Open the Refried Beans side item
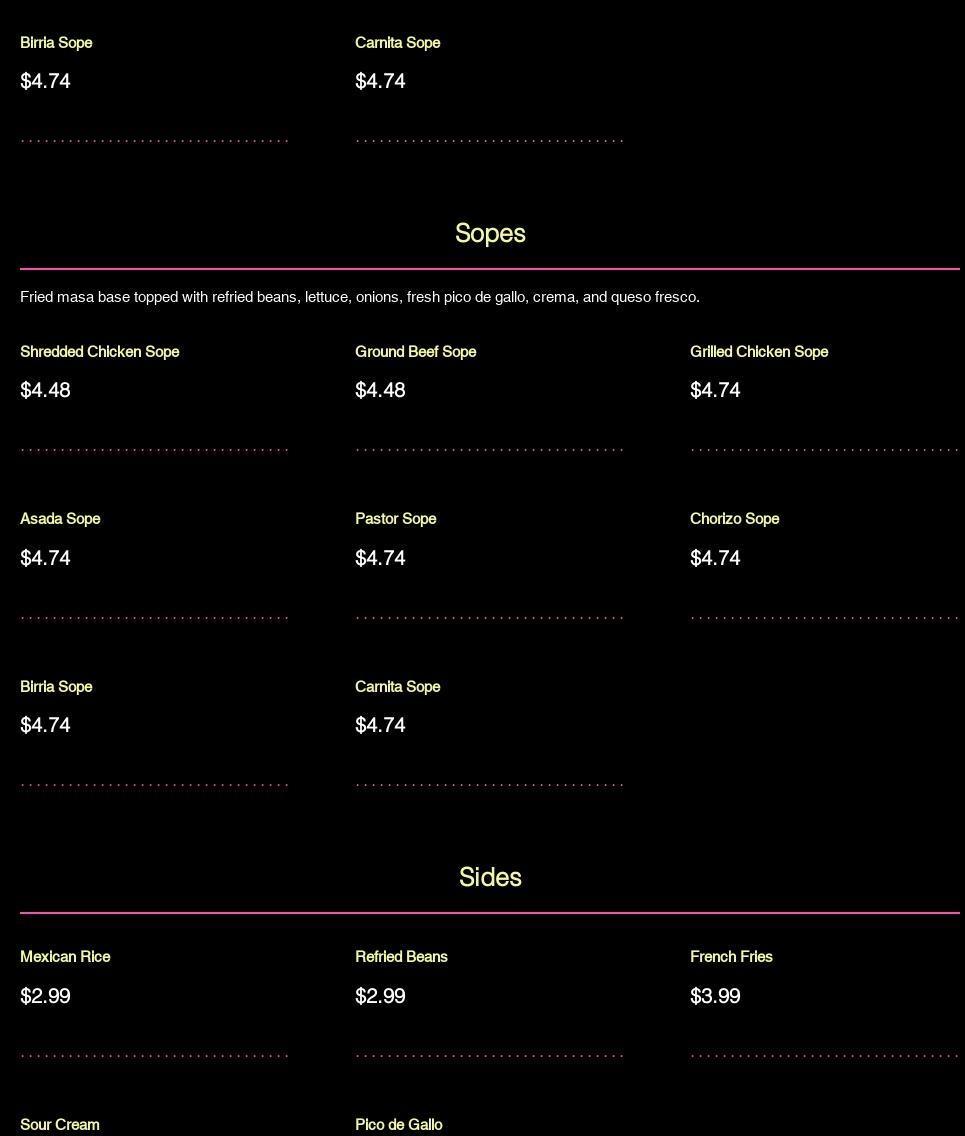 (x=401, y=957)
